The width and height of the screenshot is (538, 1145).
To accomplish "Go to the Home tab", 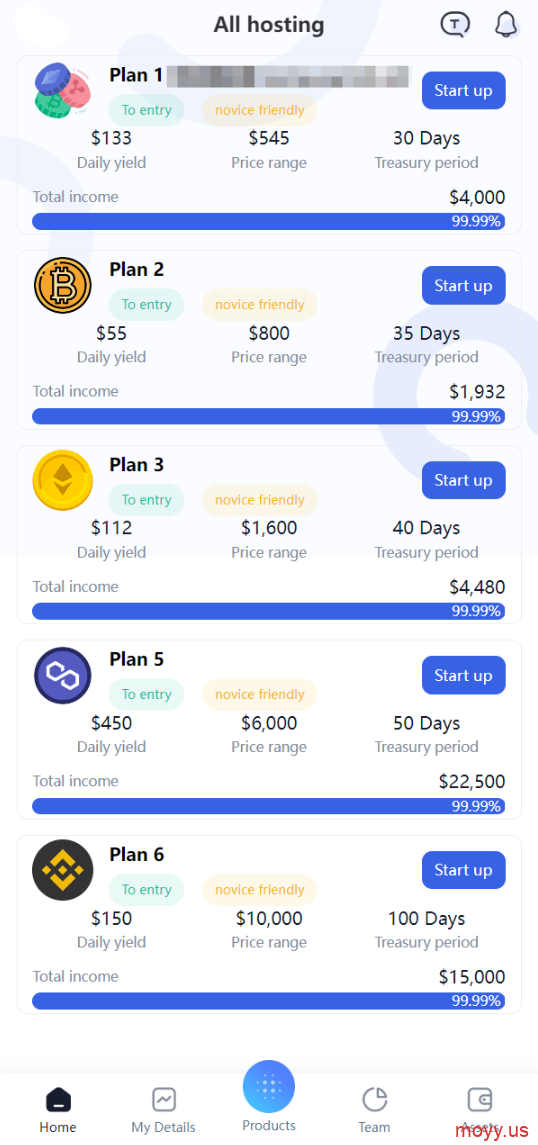I will click(x=58, y=1110).
